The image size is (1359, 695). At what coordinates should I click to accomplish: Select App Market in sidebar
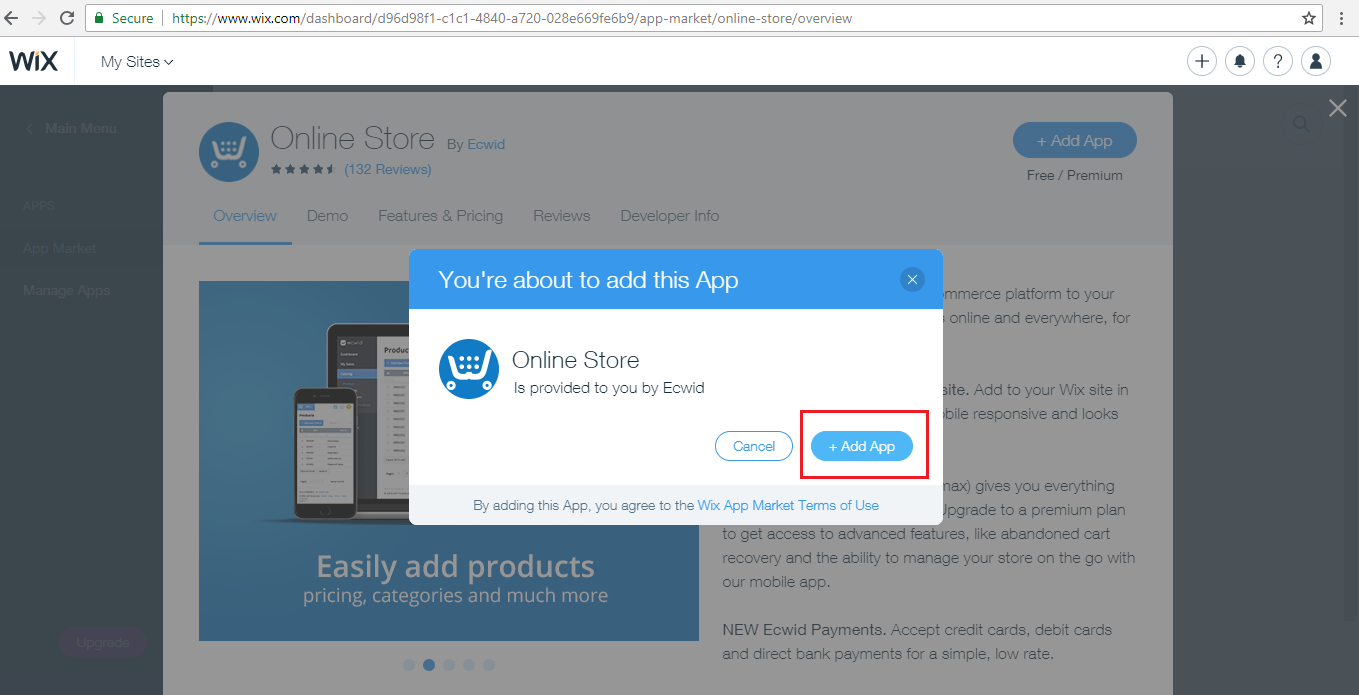[x=60, y=248]
